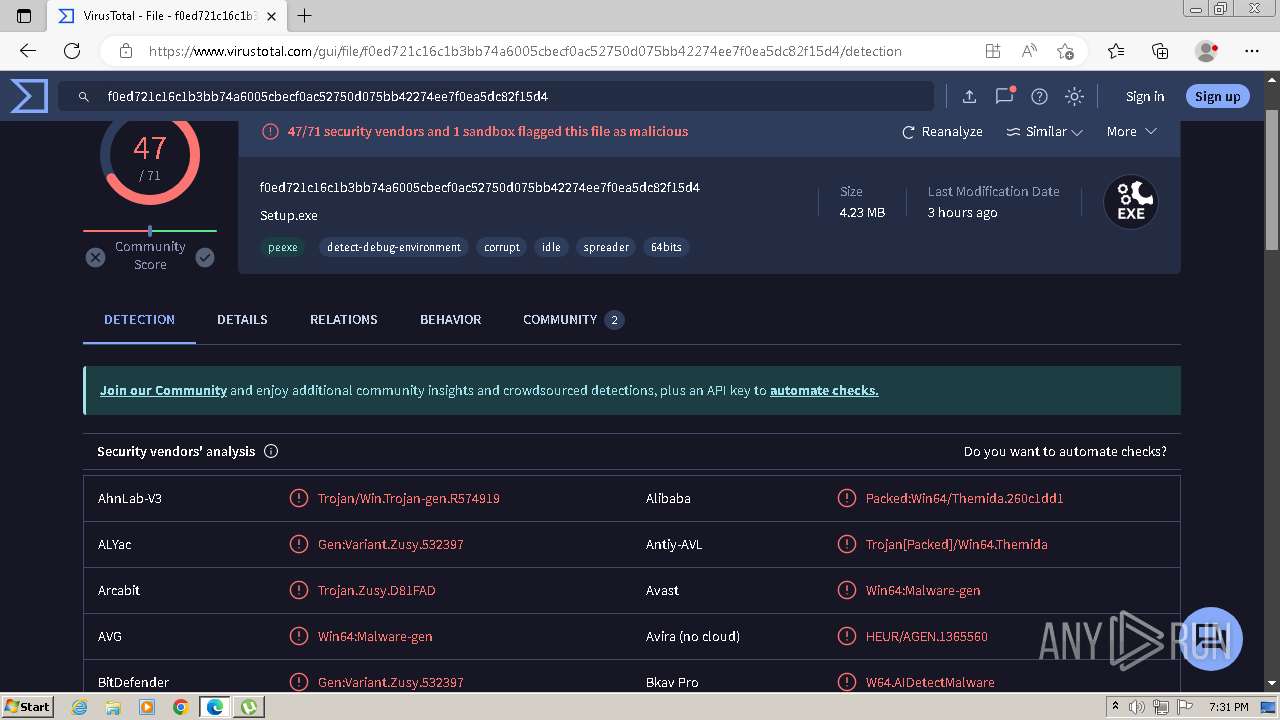Open the automate checks link
The height and width of the screenshot is (720, 1280).
tap(824, 391)
